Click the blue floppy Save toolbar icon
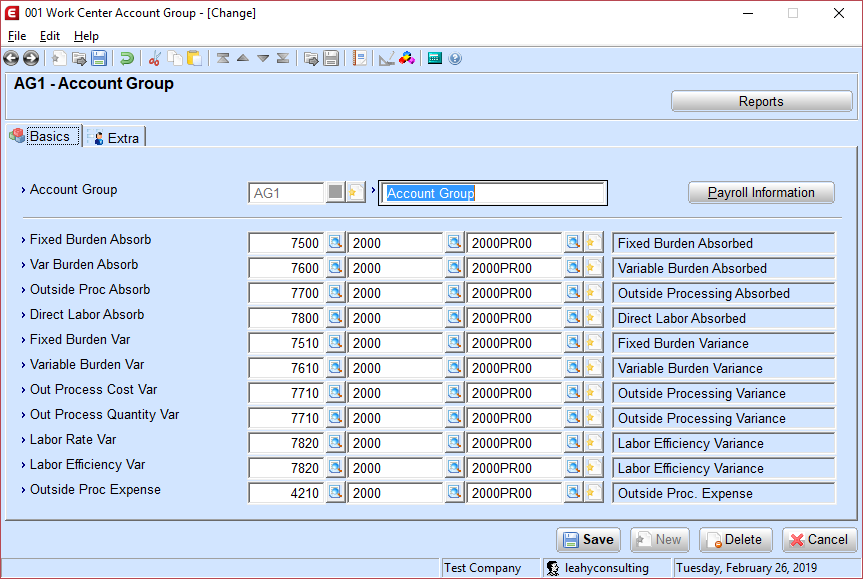The width and height of the screenshot is (863, 579). pyautogui.click(x=99, y=58)
